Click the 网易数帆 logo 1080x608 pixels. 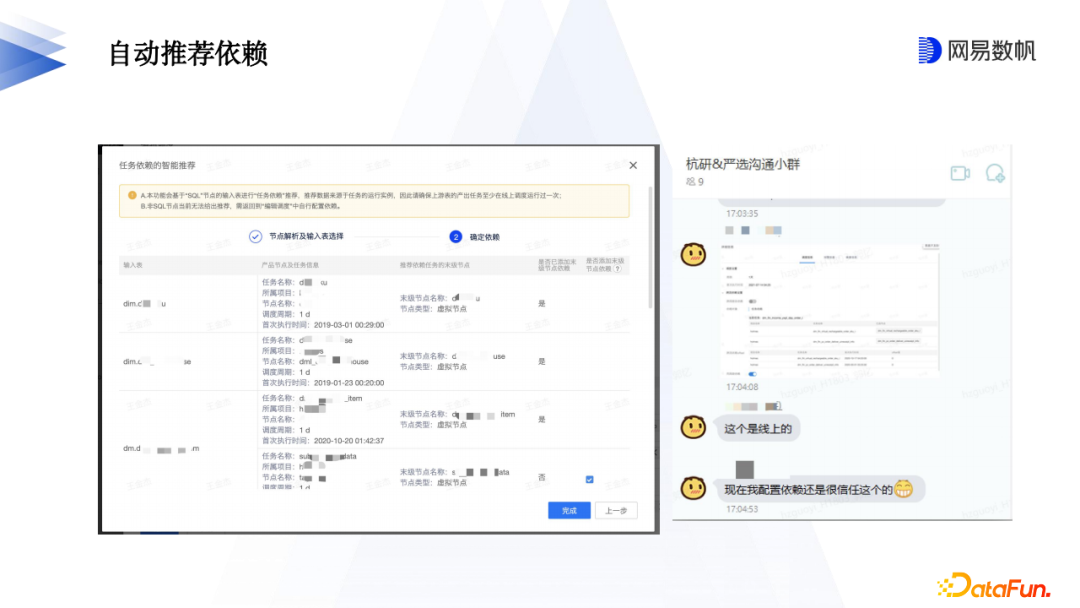point(977,50)
